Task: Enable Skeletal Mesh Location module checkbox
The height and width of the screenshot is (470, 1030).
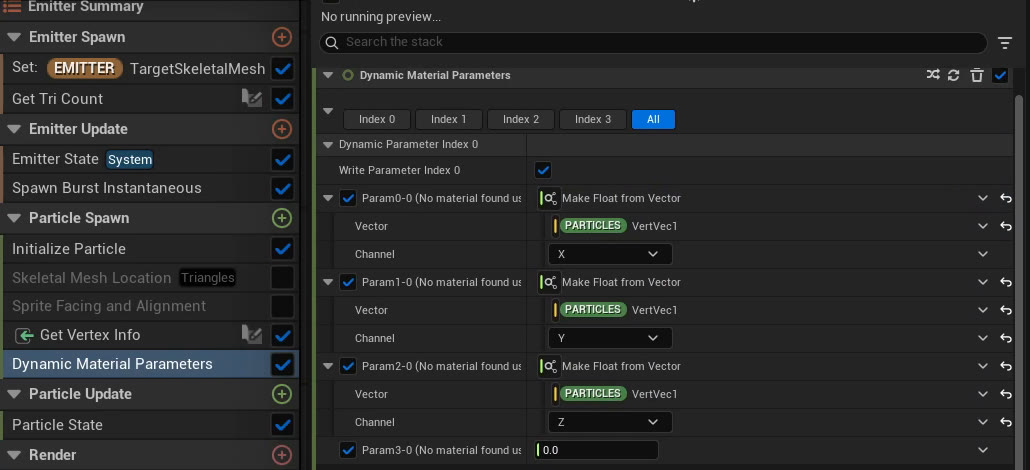Action: tap(282, 277)
